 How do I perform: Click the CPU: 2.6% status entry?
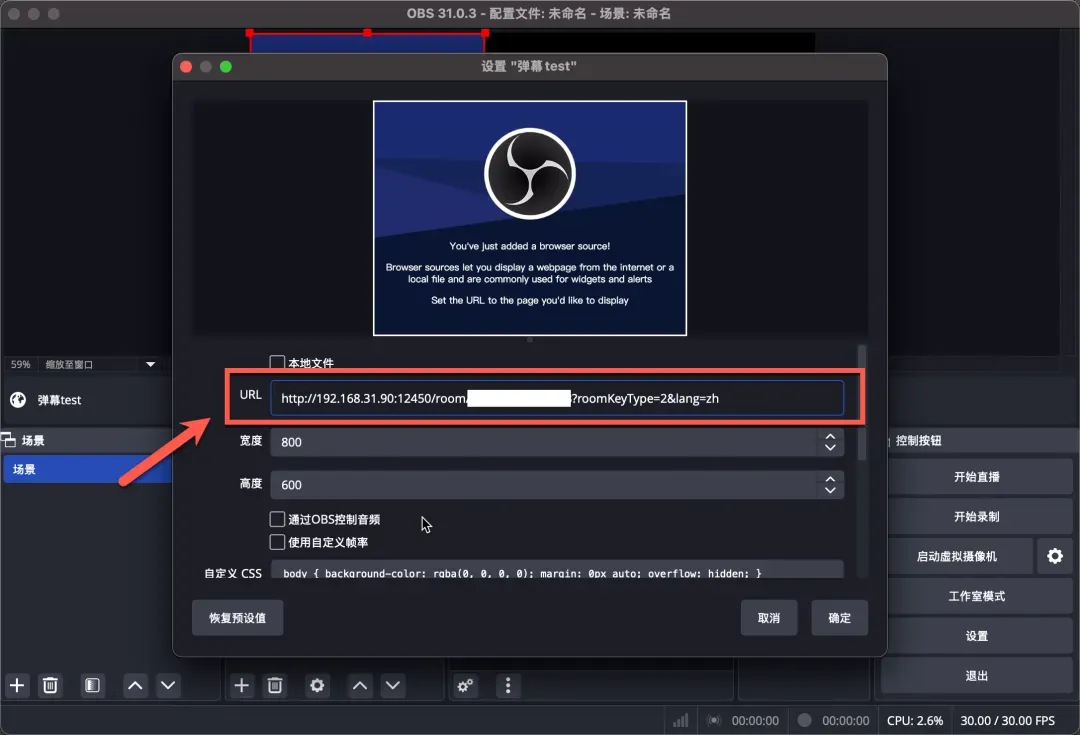[x=915, y=721]
